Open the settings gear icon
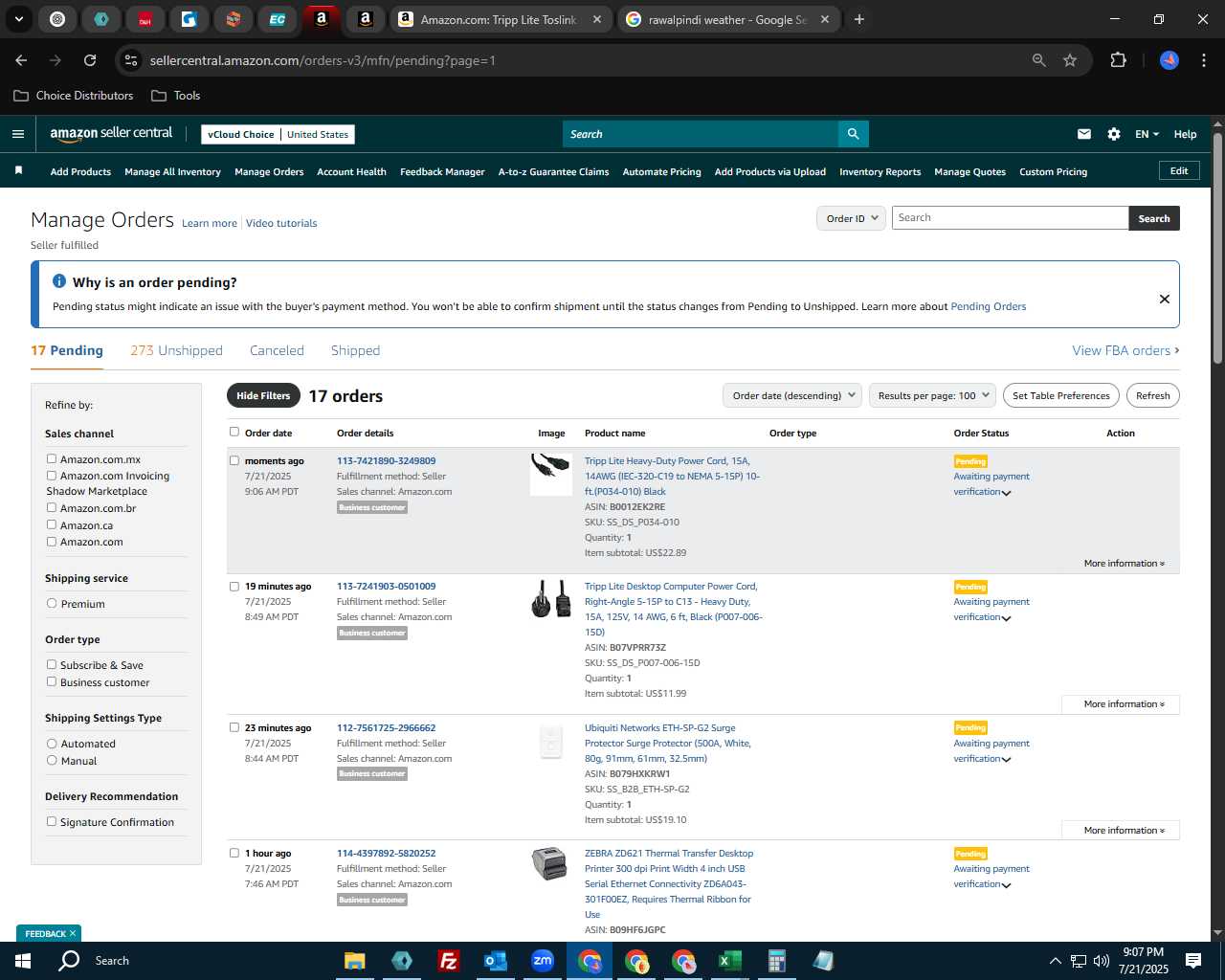 1114,134
